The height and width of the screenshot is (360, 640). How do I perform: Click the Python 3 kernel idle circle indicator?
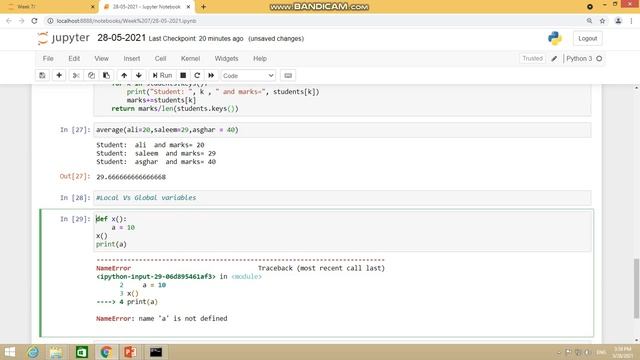tap(599, 59)
